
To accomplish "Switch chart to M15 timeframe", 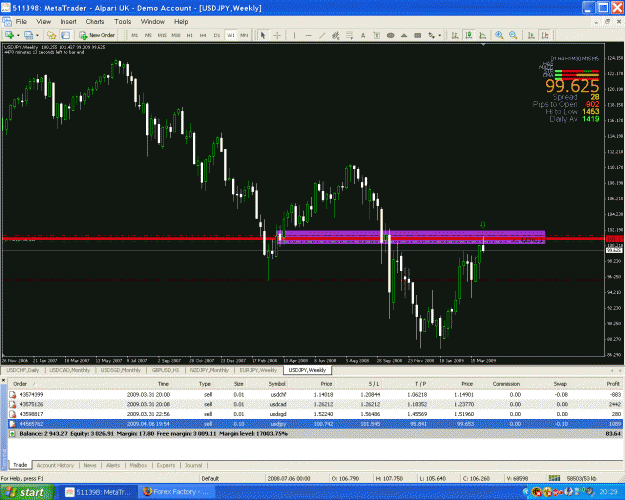I will 162,35.
